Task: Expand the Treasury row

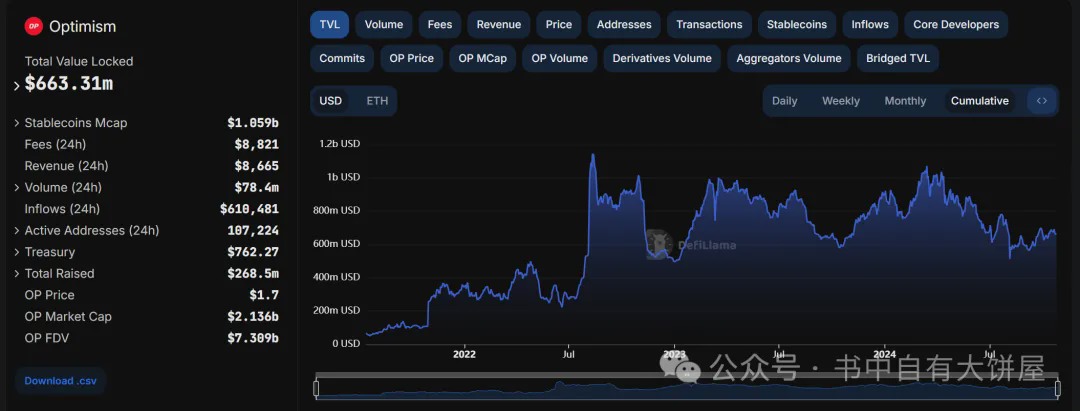Action: (x=17, y=252)
